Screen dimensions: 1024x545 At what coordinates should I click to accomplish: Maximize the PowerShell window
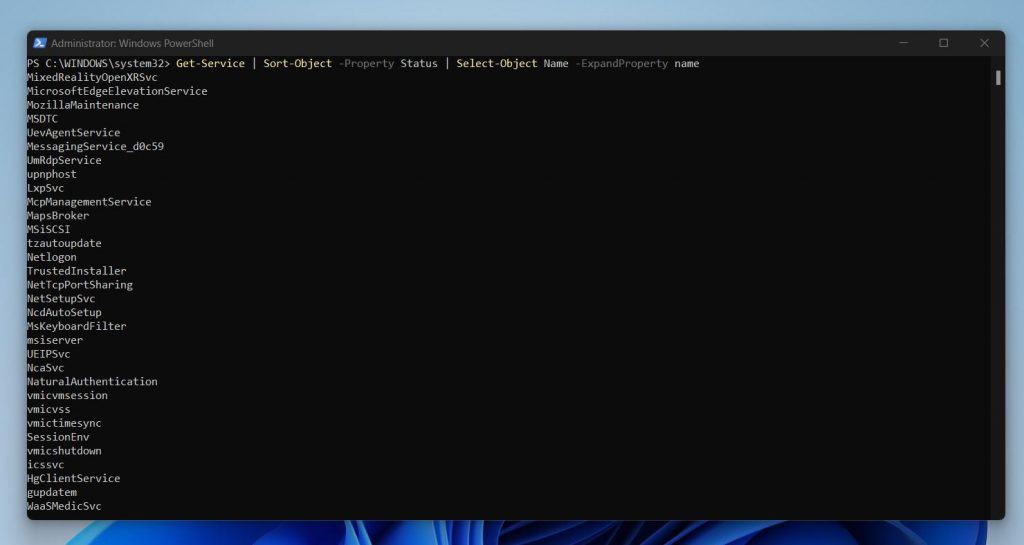(944, 43)
